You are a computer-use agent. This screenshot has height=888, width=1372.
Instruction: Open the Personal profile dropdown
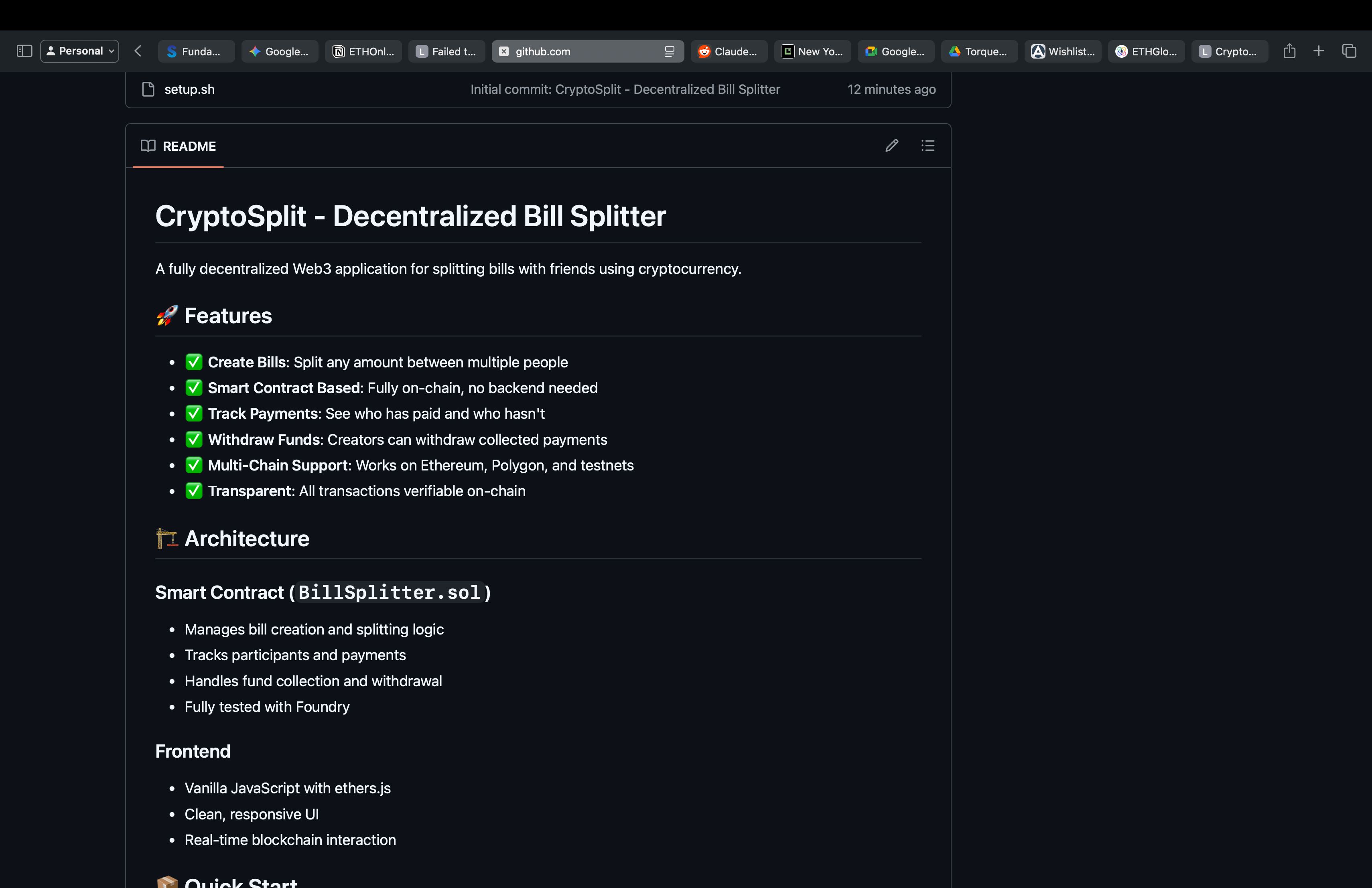(x=79, y=51)
